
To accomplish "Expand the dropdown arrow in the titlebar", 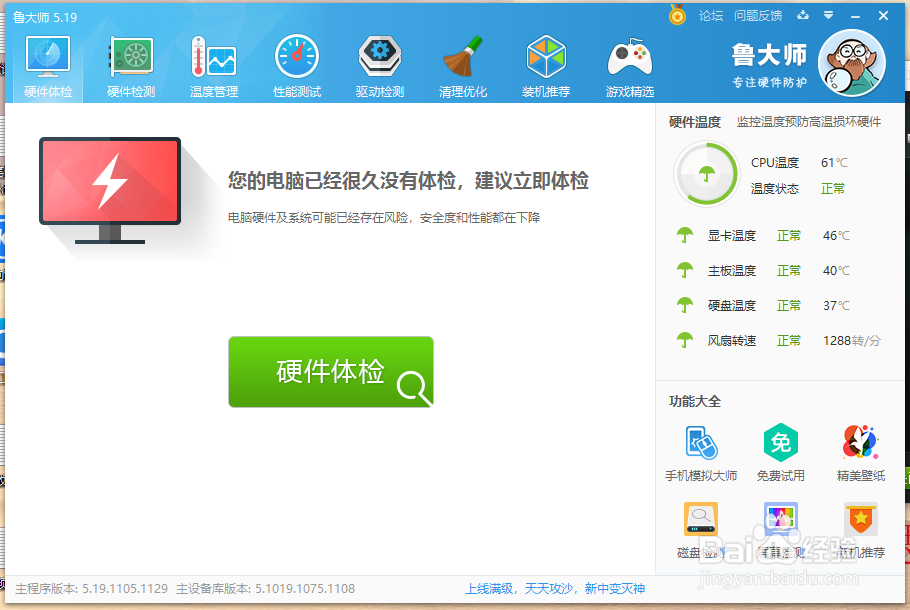I will pos(827,16).
